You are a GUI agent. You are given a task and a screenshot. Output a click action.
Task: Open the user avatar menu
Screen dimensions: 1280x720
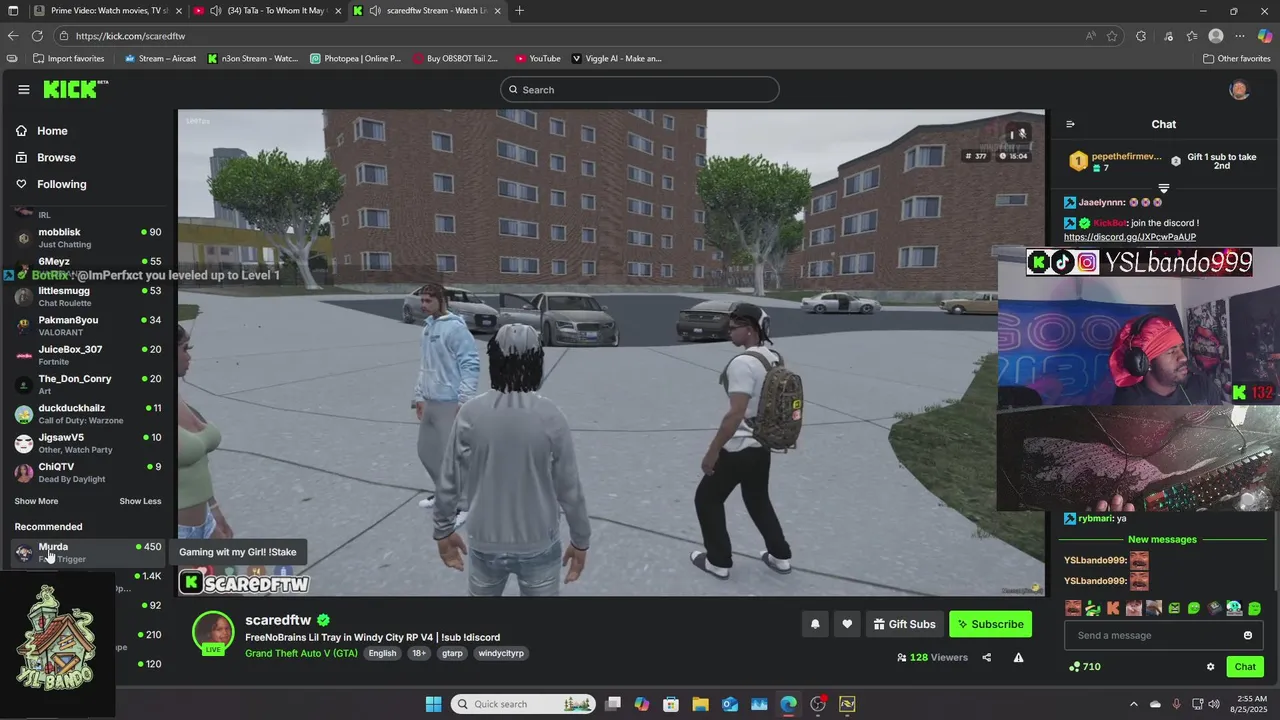click(1239, 90)
